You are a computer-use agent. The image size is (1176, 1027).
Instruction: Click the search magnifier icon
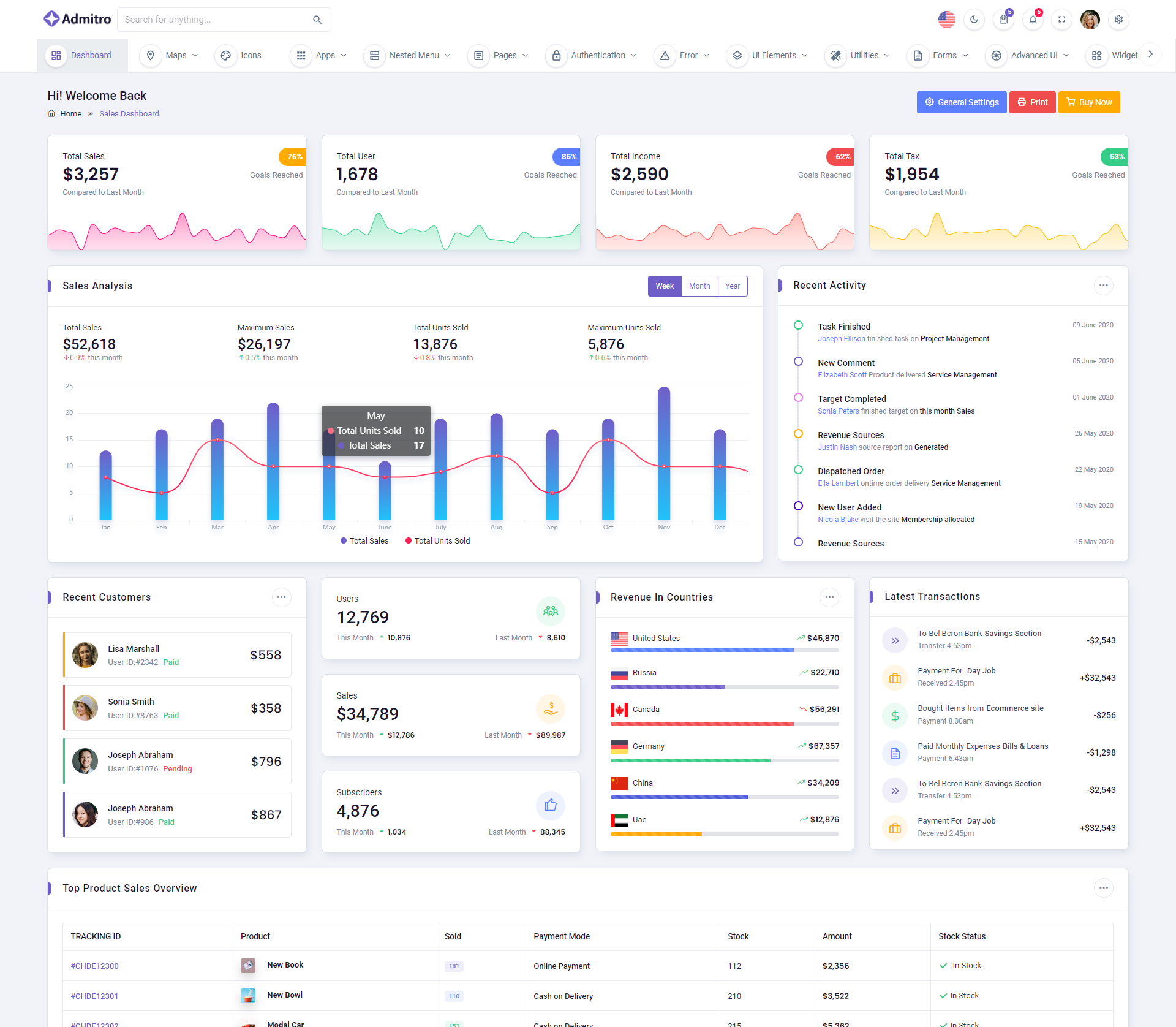point(317,20)
